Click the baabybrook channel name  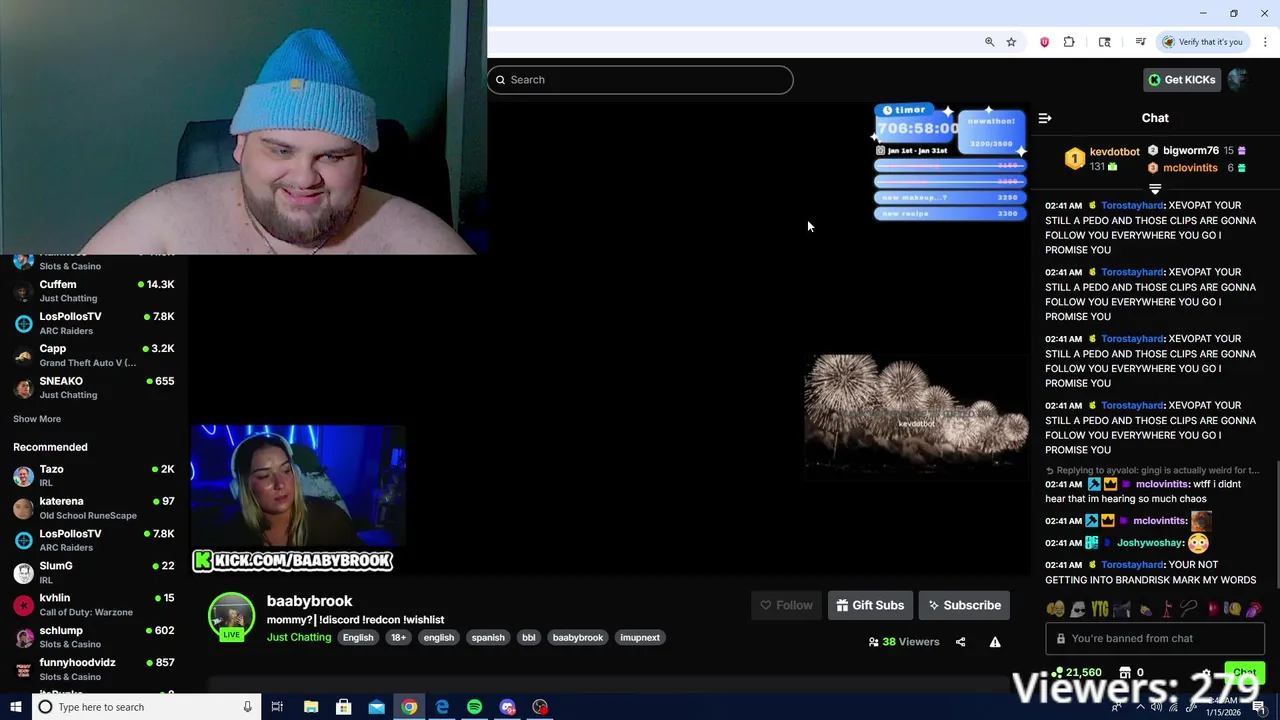(x=309, y=601)
